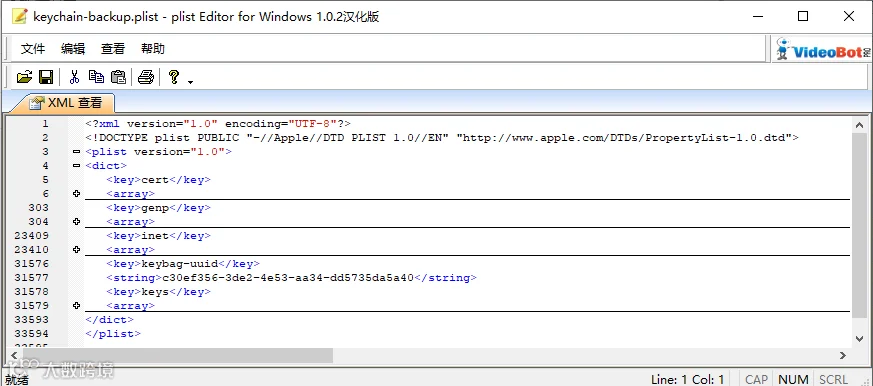Expand the keys array on line 31579
Viewport: 873px width, 386px height.
coord(76,306)
